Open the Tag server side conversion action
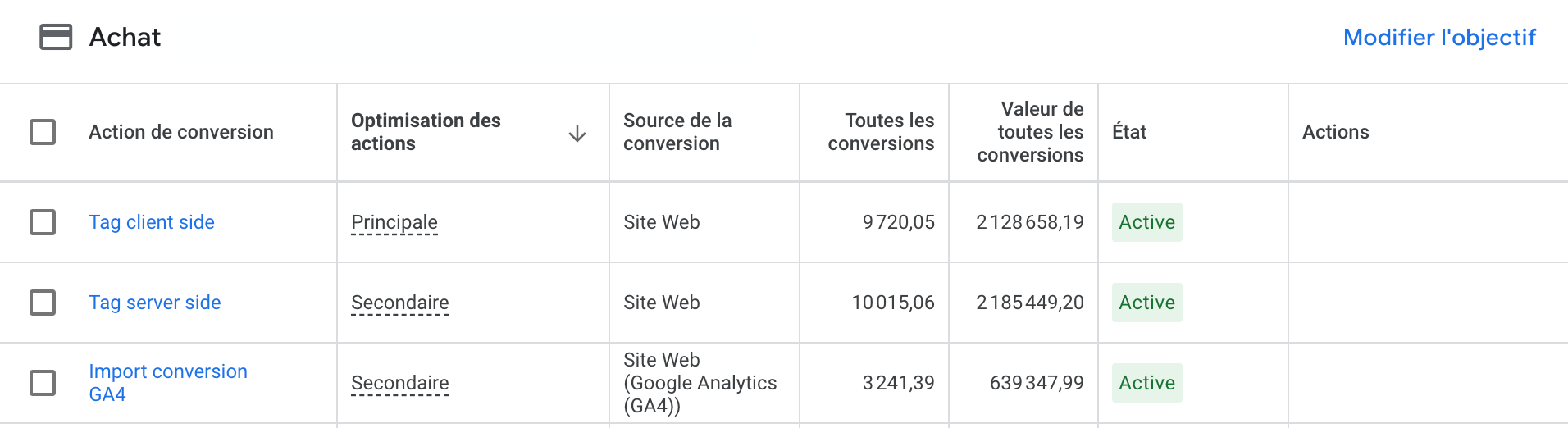 click(155, 303)
